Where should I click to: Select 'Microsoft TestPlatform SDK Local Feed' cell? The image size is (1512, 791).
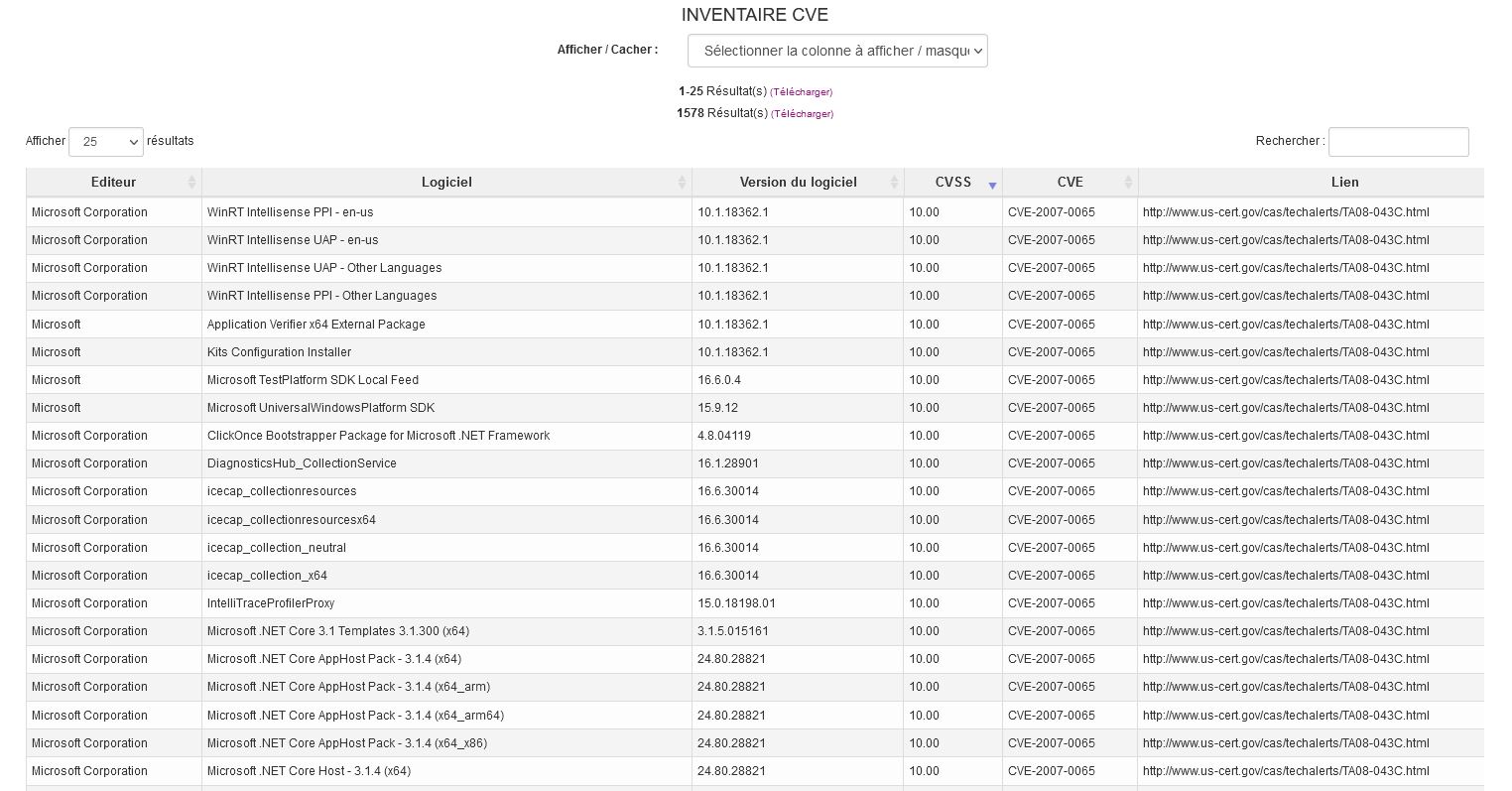(x=446, y=380)
